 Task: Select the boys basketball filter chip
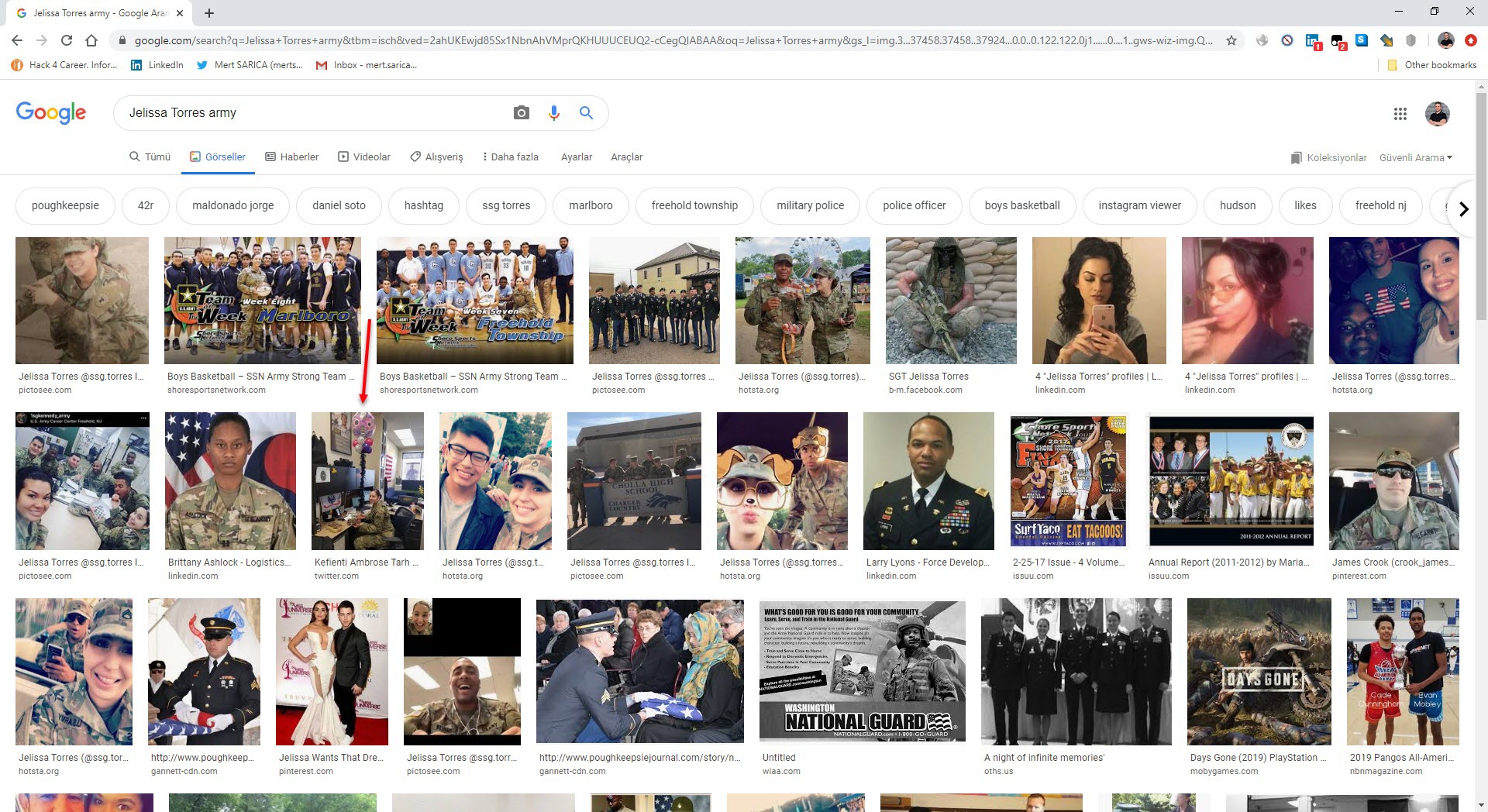pos(1022,205)
